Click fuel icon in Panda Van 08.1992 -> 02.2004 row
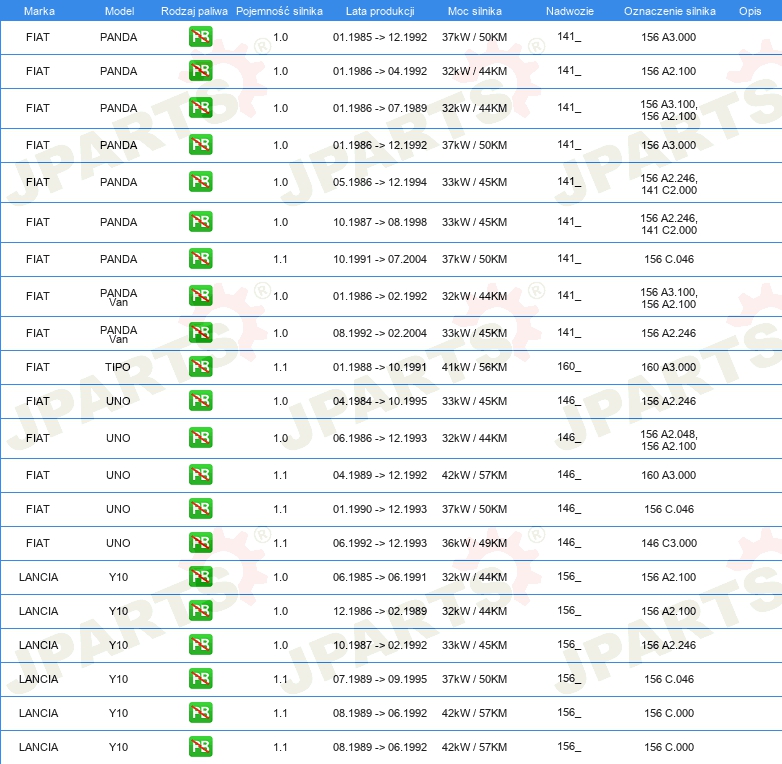This screenshot has height=764, width=782. [x=200, y=332]
